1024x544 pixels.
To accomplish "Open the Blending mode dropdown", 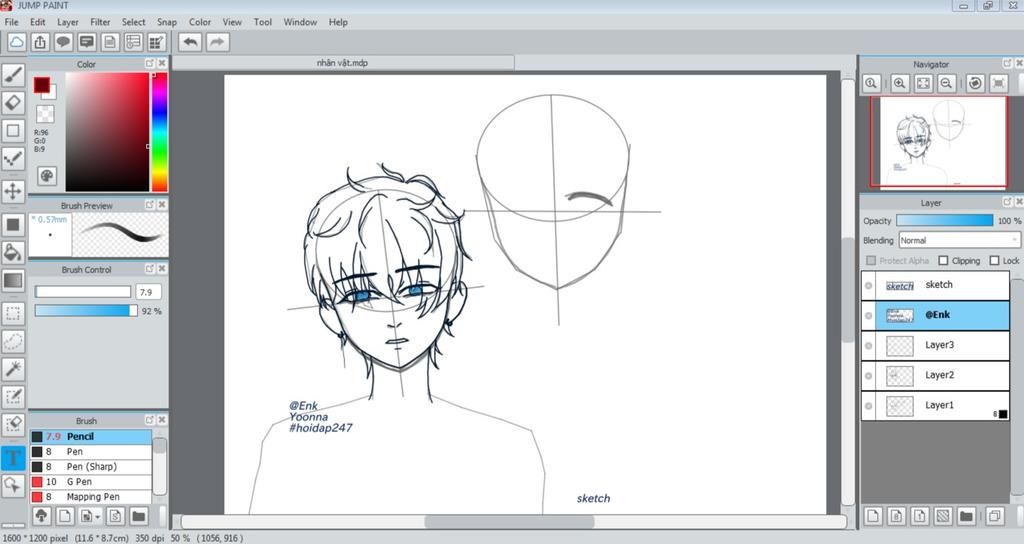I will [x=959, y=240].
